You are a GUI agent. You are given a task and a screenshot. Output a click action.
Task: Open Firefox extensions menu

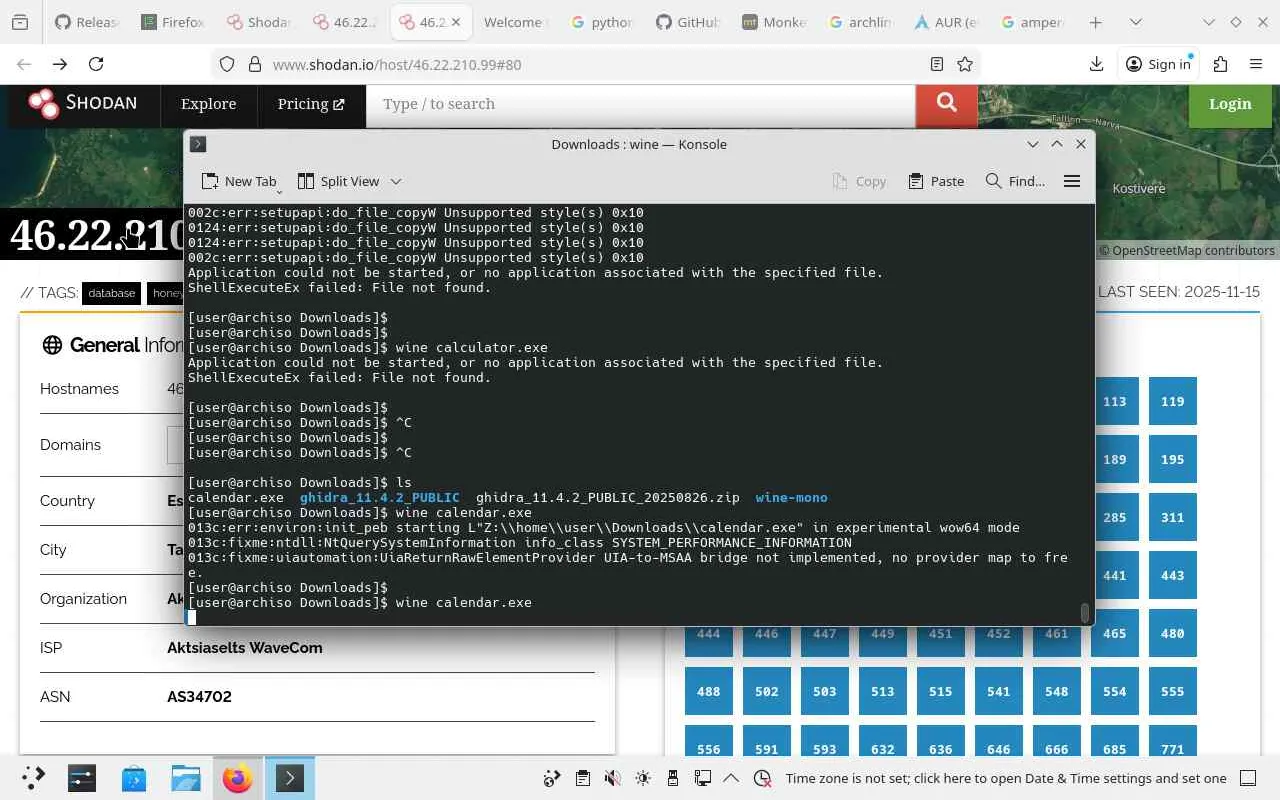(x=1220, y=64)
